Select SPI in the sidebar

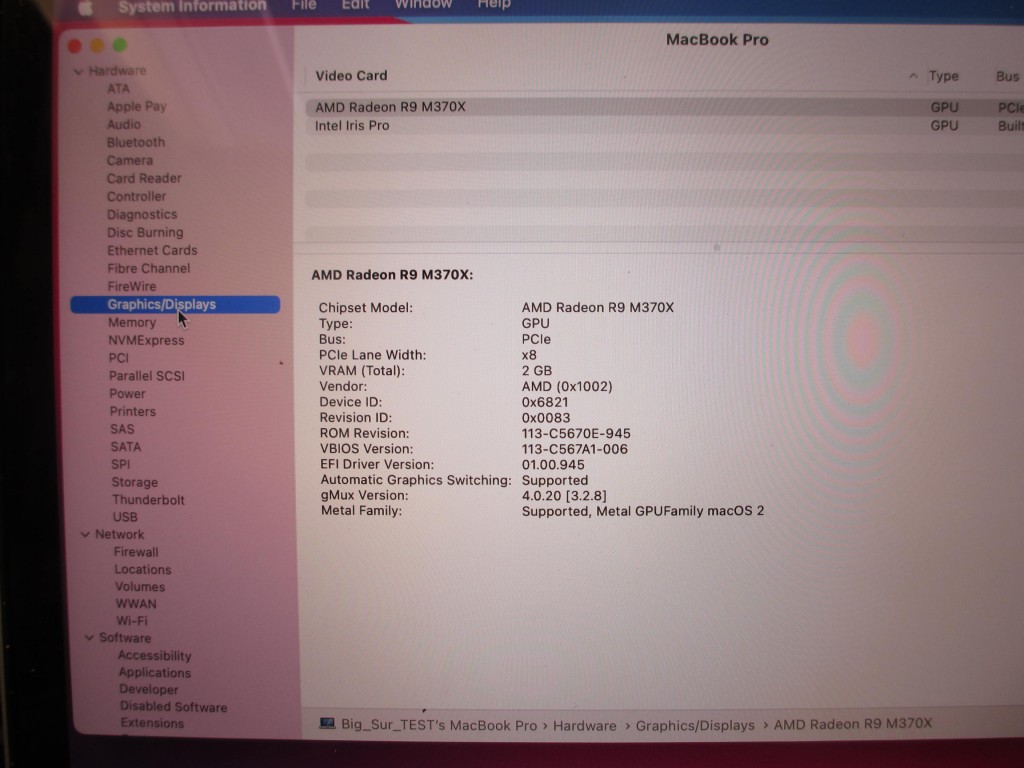(121, 464)
